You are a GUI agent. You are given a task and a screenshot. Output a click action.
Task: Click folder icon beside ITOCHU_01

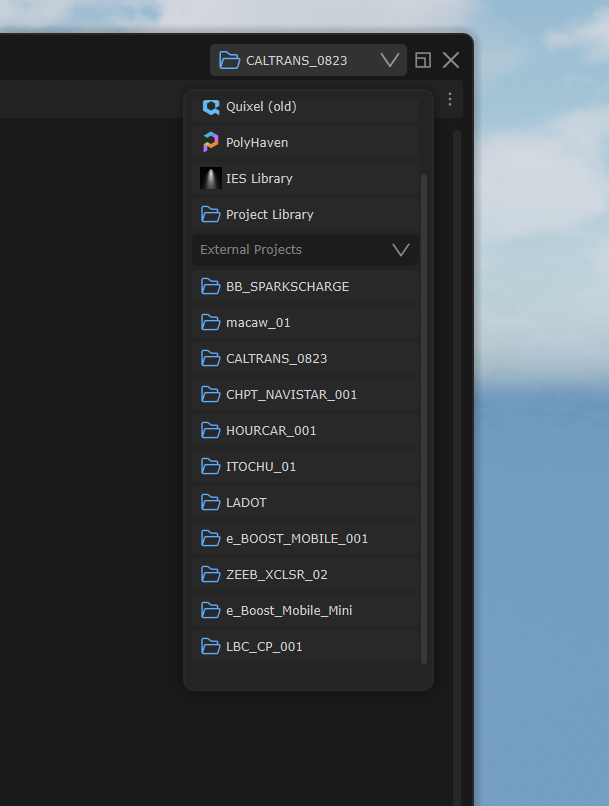point(211,466)
